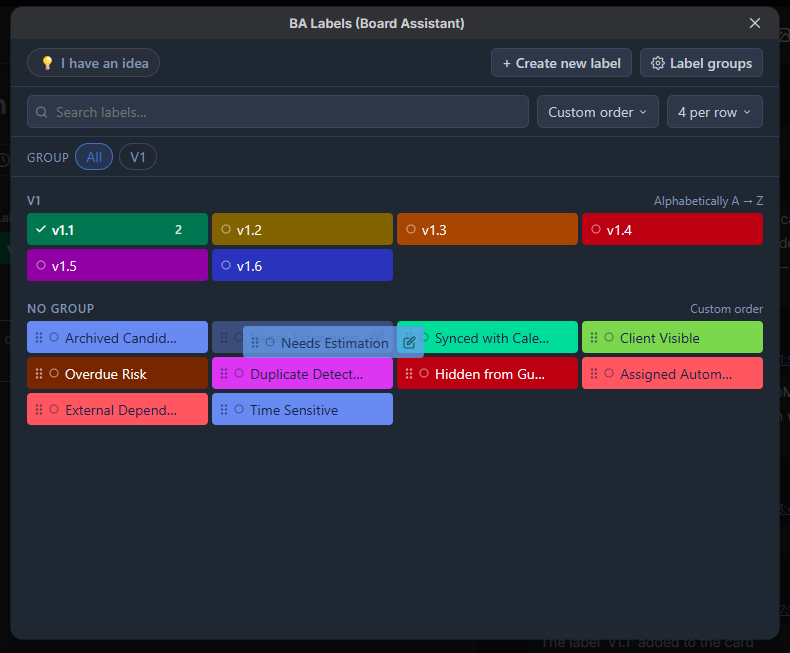The height and width of the screenshot is (653, 790).
Task: Toggle the circle on v1.4 label
Action: (596, 229)
